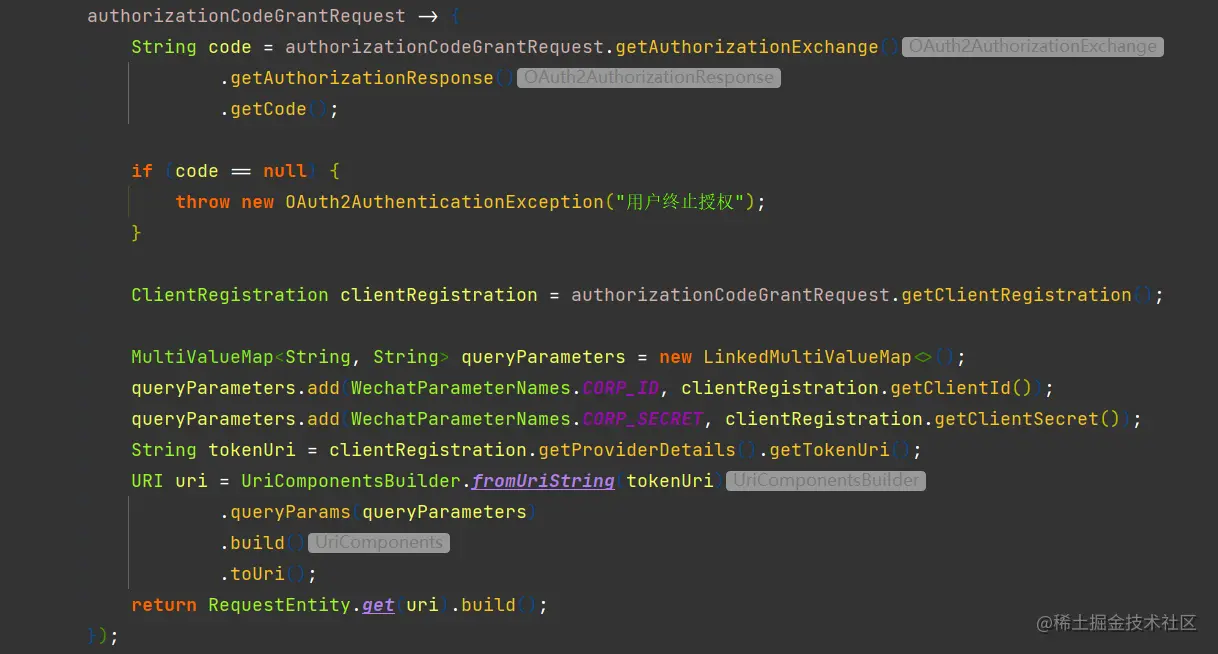1218x654 pixels.
Task: Click the underlined get method of RequestEntity
Action: (x=378, y=605)
